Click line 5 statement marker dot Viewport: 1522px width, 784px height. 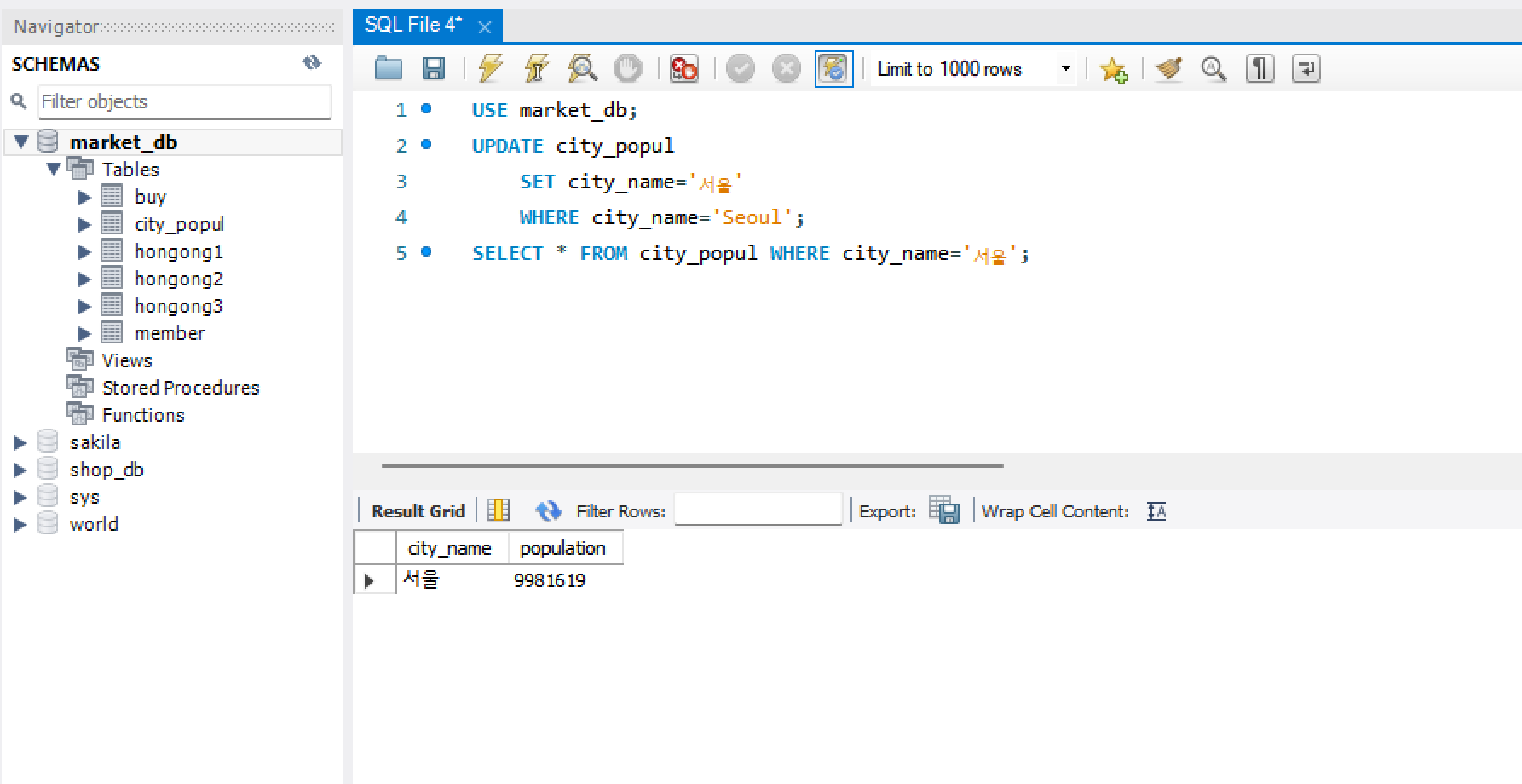pyautogui.click(x=426, y=252)
